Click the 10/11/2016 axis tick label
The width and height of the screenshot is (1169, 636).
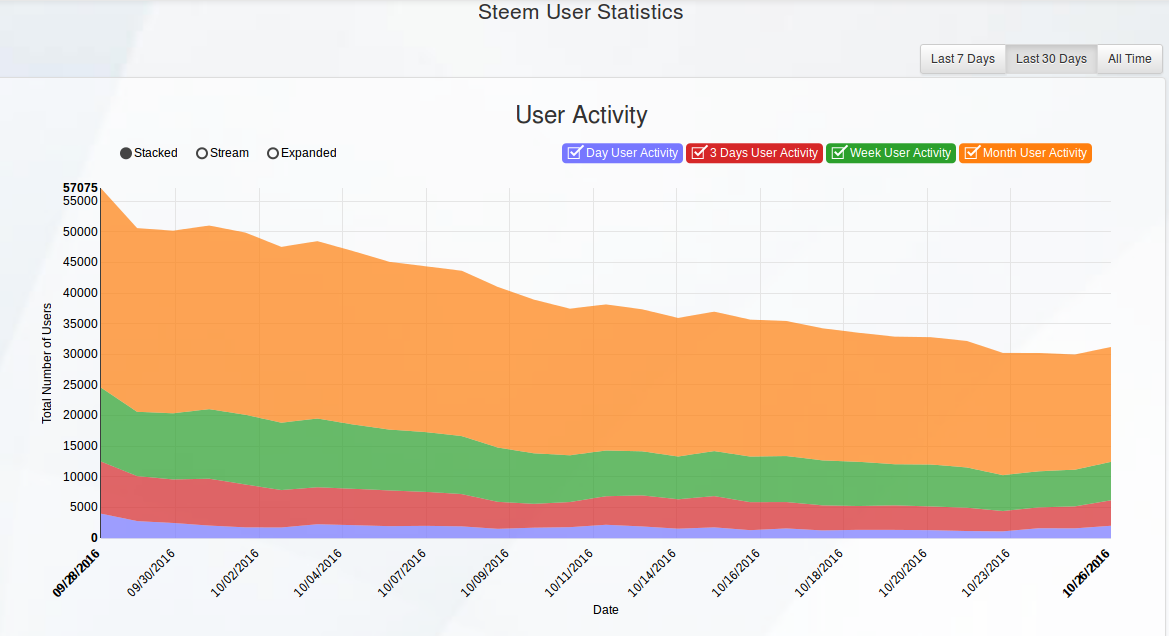[568, 573]
